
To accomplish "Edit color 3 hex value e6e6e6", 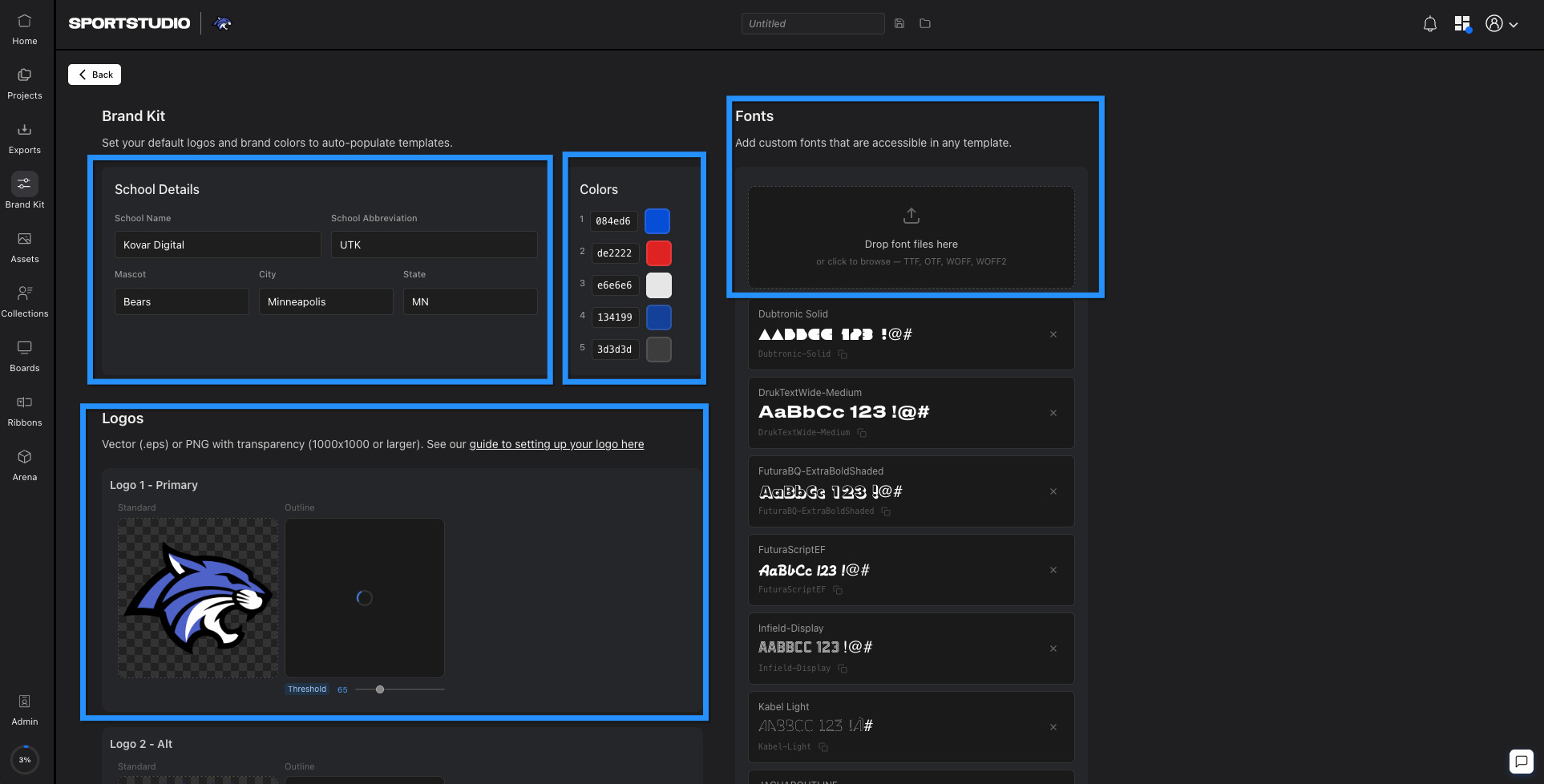I will click(615, 285).
